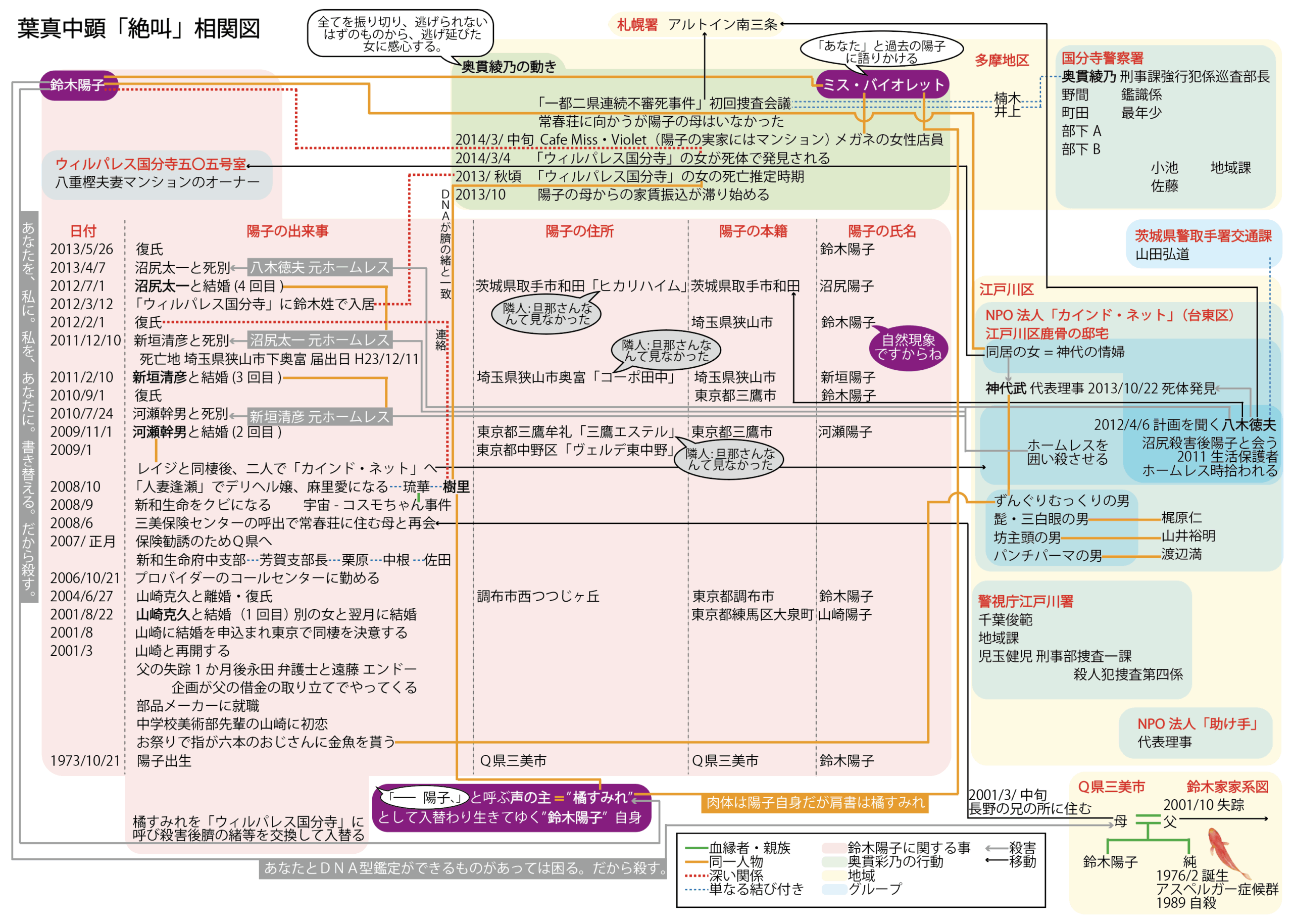Click the 奥貫綾乃の動き green tab label

(x=508, y=67)
